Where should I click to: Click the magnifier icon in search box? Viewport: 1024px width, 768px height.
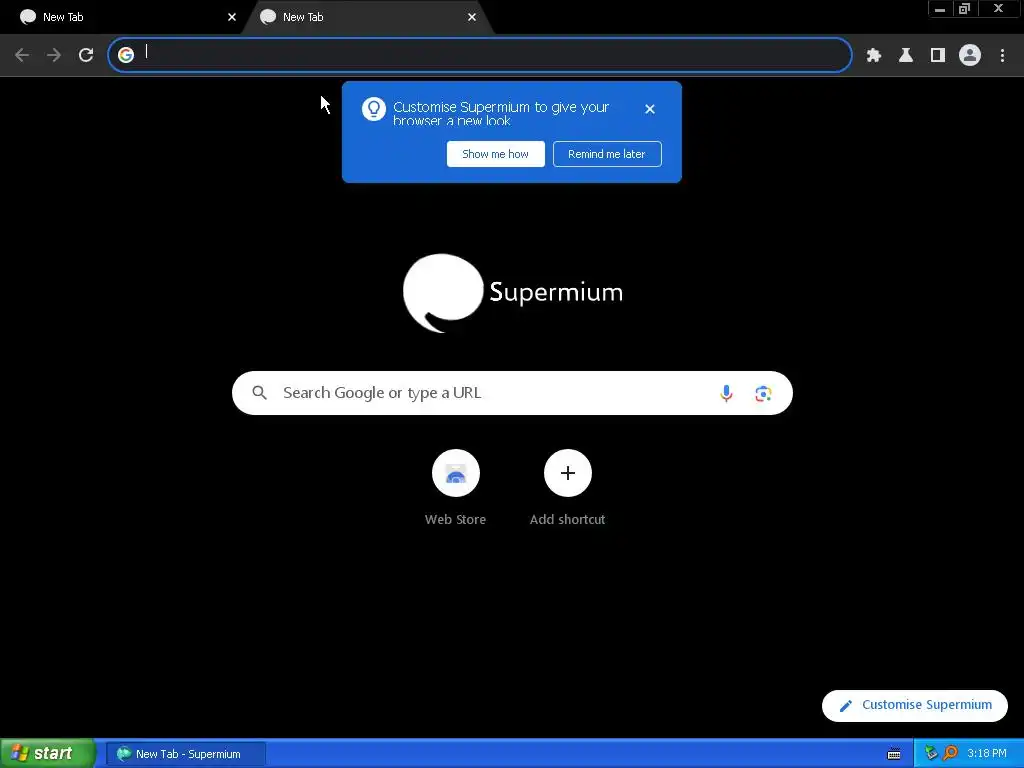tap(259, 393)
